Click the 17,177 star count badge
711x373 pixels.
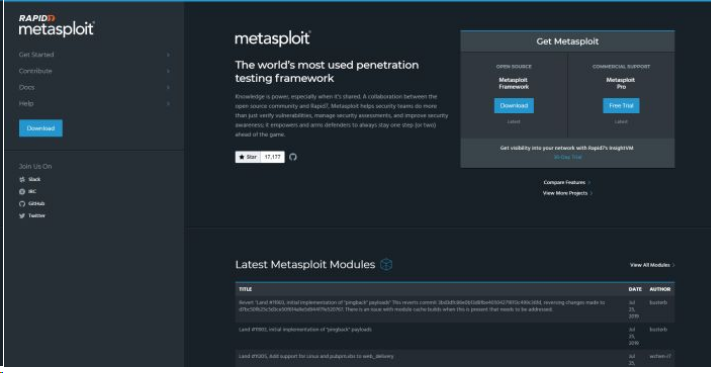[273, 157]
